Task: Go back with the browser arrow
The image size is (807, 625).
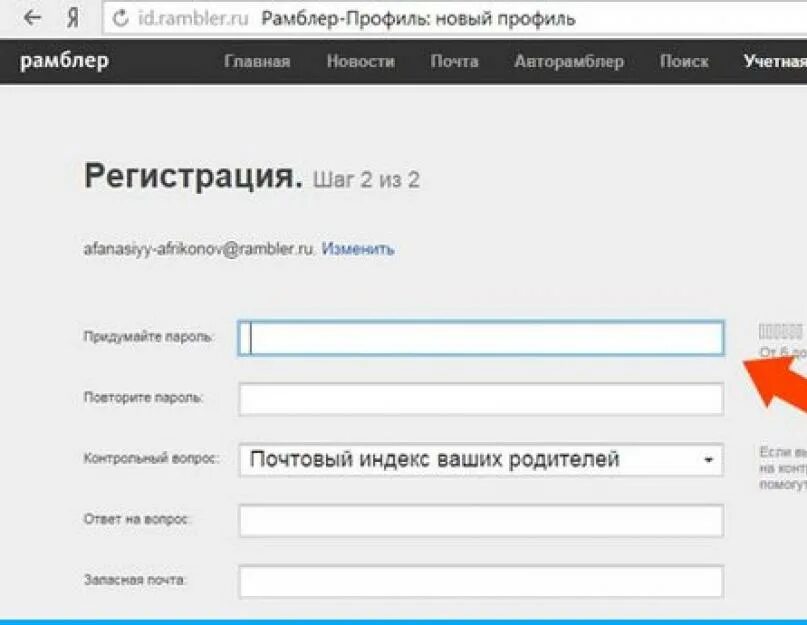Action: tap(32, 18)
